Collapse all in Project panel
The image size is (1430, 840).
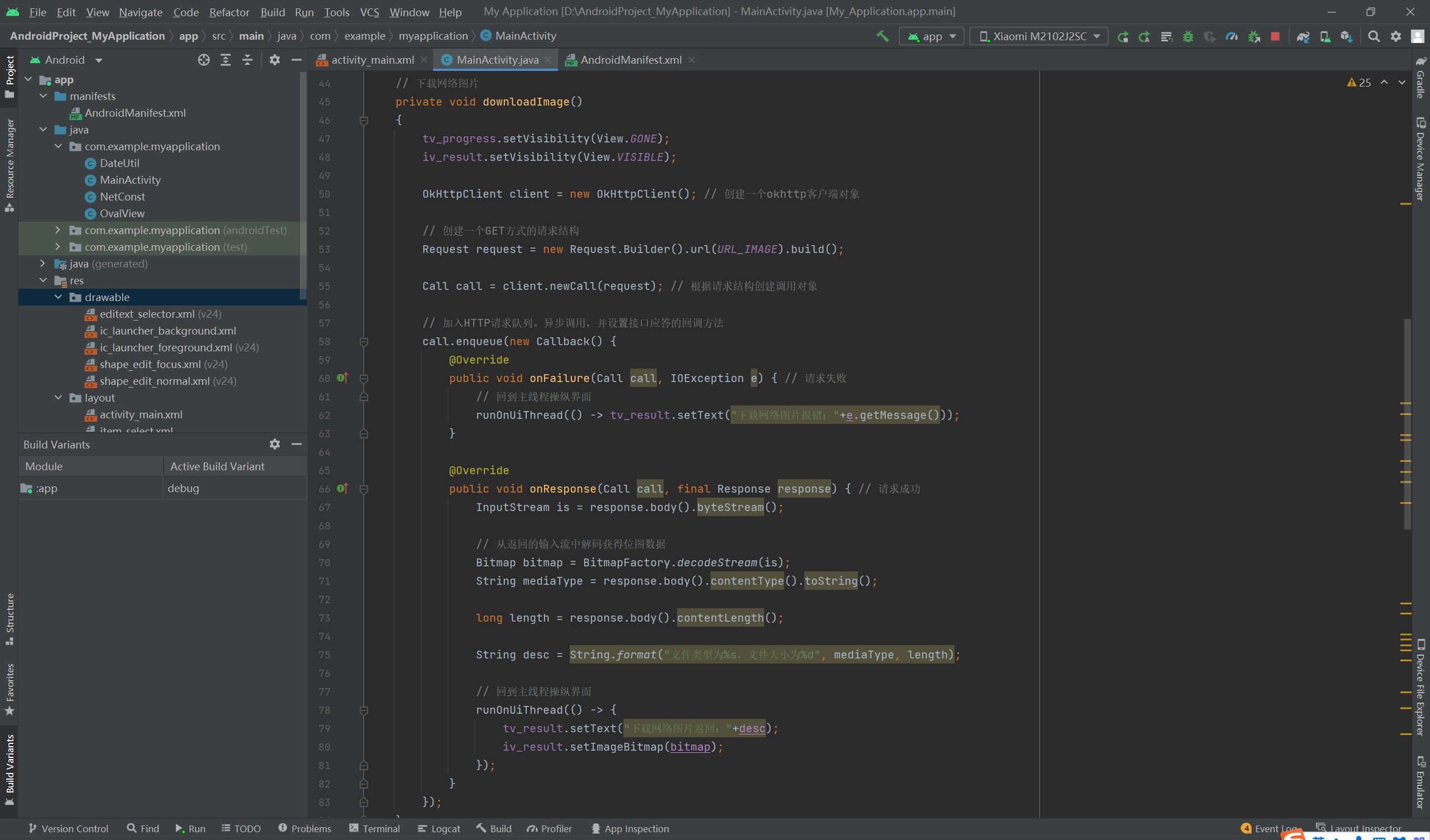(247, 60)
